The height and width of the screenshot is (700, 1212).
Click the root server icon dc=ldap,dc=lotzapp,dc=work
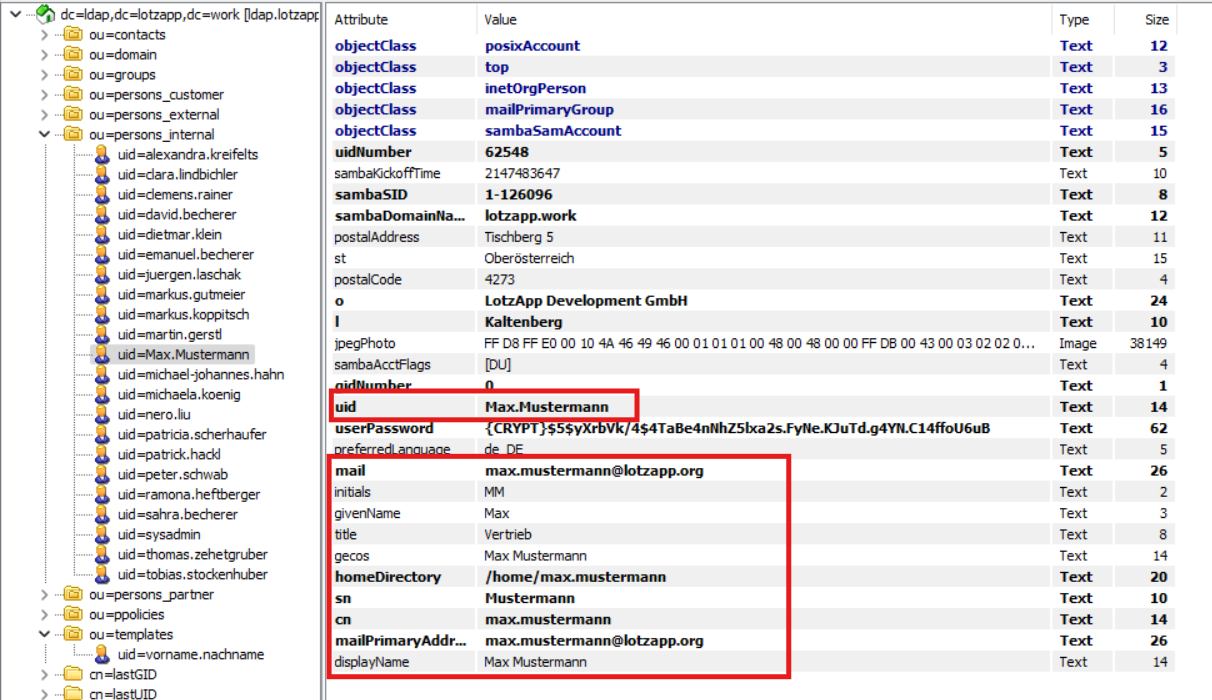point(45,14)
